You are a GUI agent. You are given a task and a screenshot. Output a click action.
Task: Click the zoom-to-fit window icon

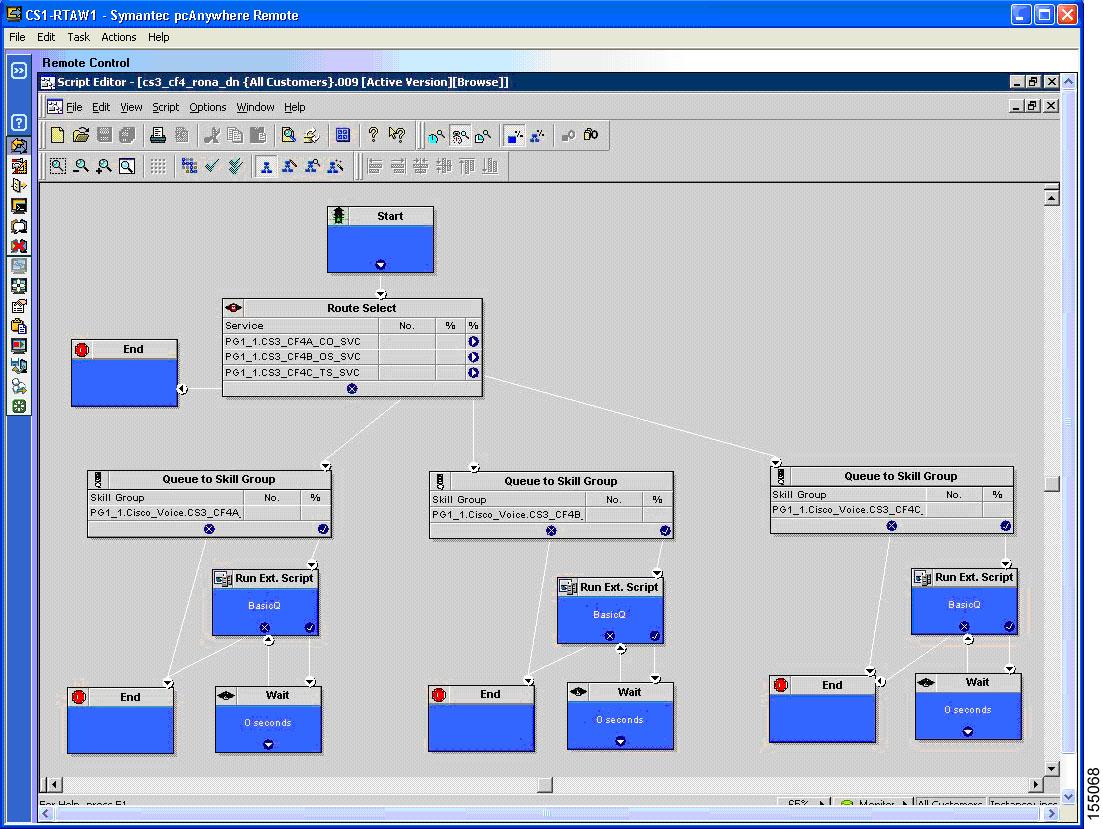[127, 166]
